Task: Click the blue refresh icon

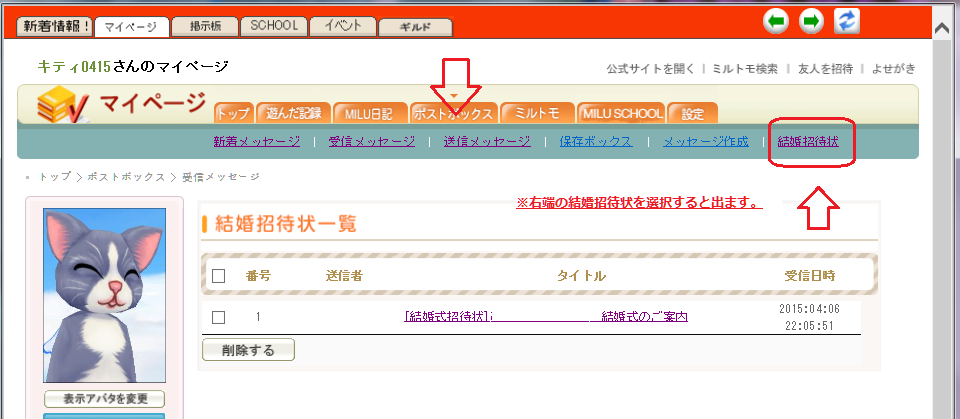Action: 847,21
